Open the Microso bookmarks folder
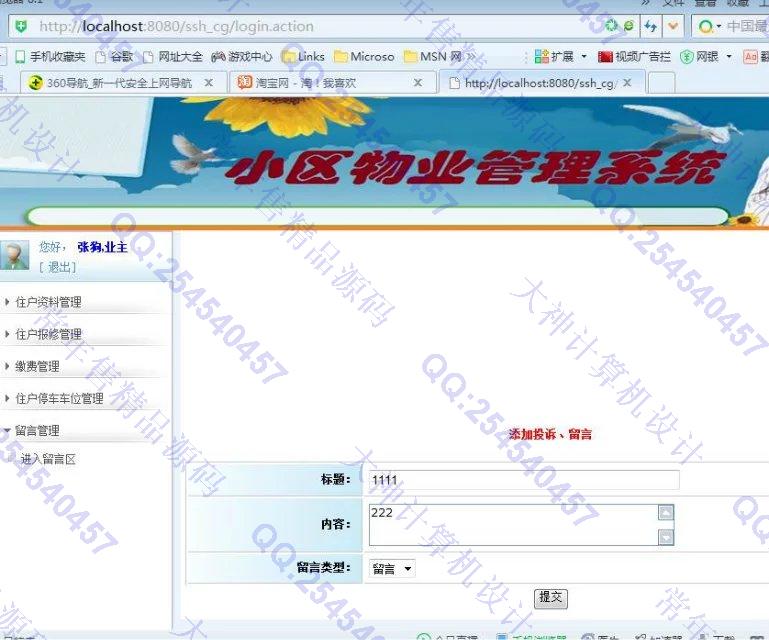 (x=364, y=57)
